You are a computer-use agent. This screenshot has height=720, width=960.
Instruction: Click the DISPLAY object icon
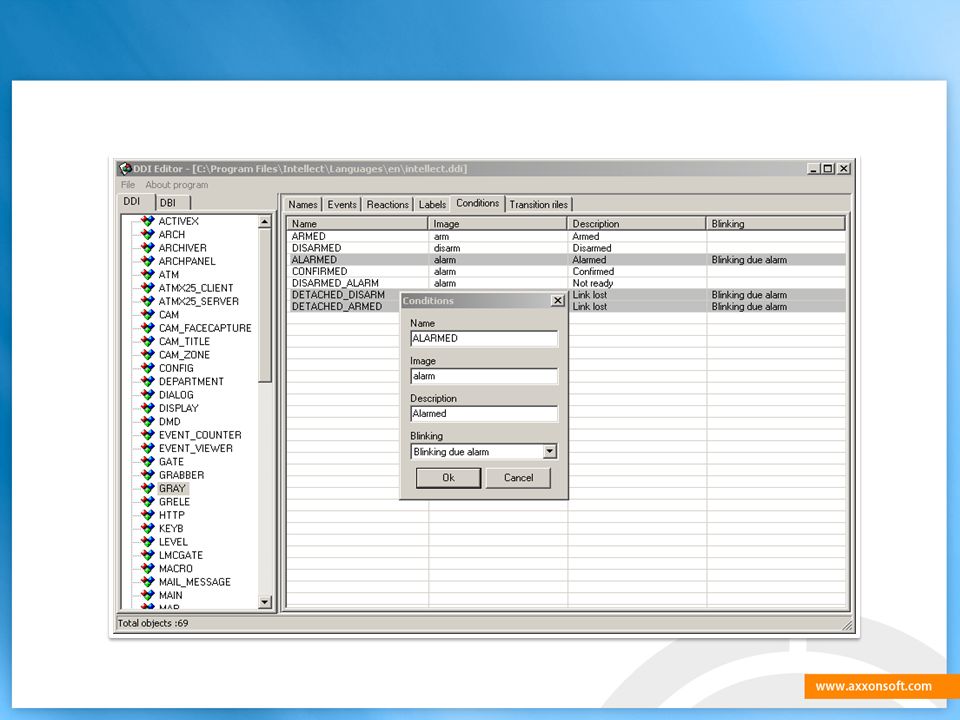pos(148,408)
